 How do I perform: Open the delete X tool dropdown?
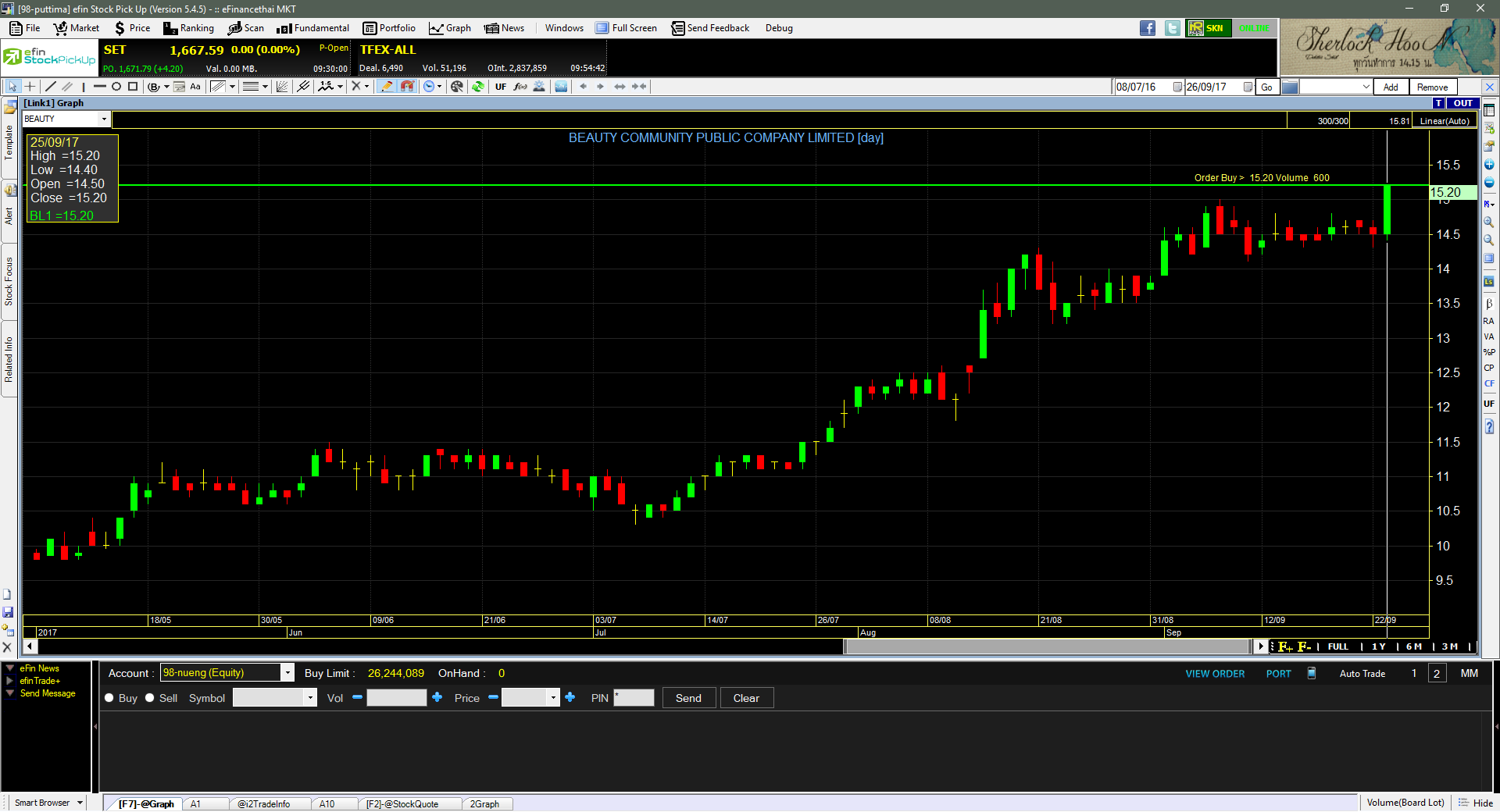tap(367, 87)
